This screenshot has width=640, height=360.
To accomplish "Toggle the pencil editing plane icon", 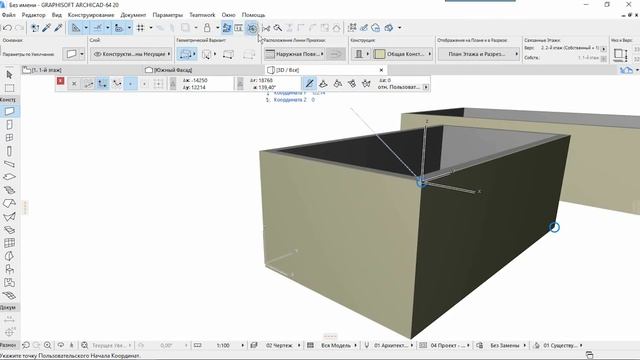I will pyautogui.click(x=309, y=84).
